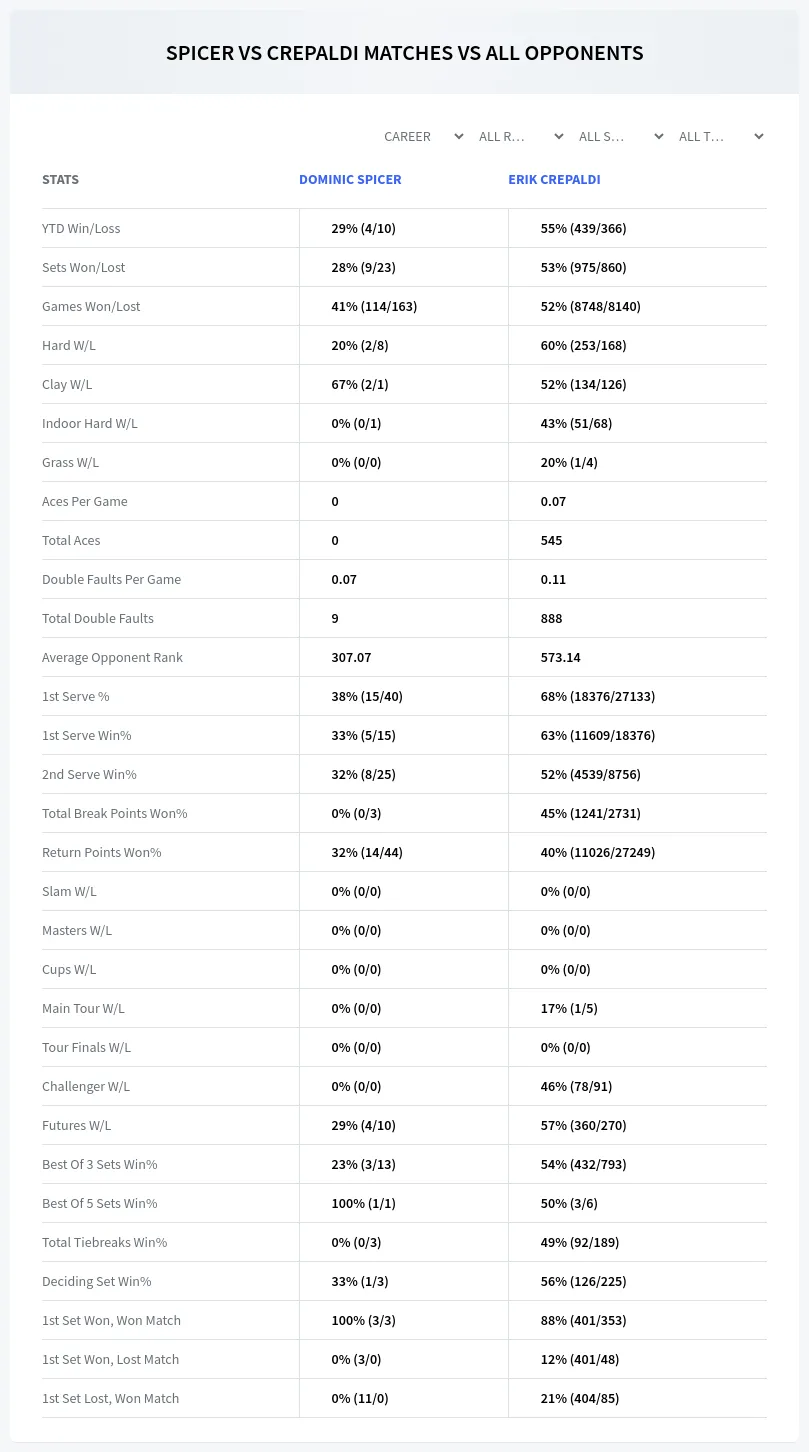The image size is (809, 1452).
Task: Open the ALL T… filter dropdown
Action: (x=722, y=137)
